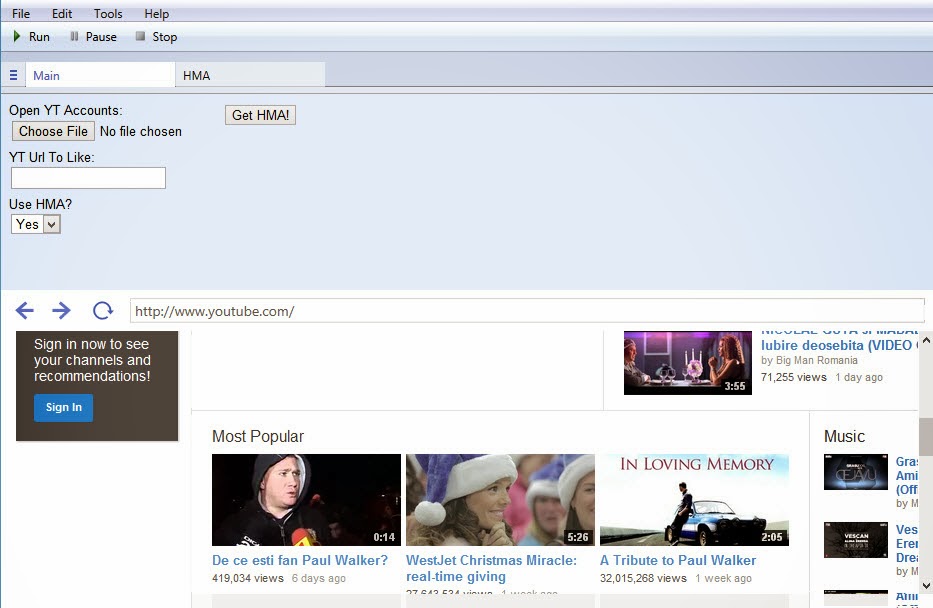Image resolution: width=933 pixels, height=608 pixels.
Task: Click the Run label in toolbar
Action: [x=39, y=37]
